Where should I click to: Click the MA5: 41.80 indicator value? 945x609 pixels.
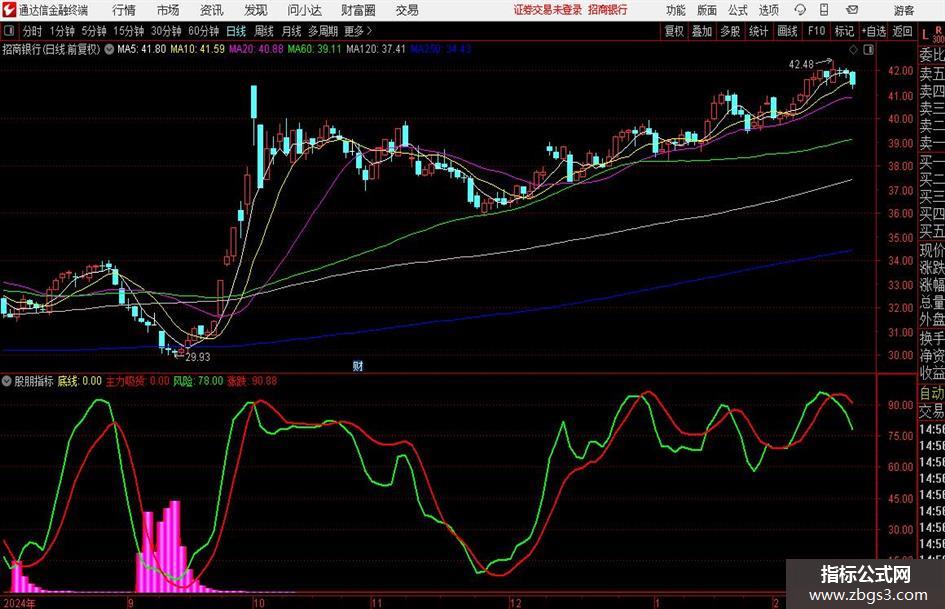pyautogui.click(x=141, y=49)
